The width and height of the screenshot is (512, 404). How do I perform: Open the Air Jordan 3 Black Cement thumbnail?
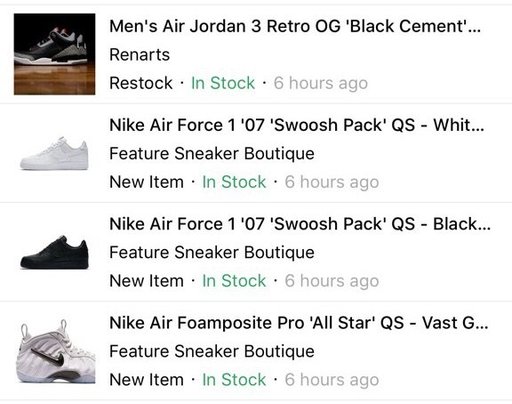coord(54,54)
